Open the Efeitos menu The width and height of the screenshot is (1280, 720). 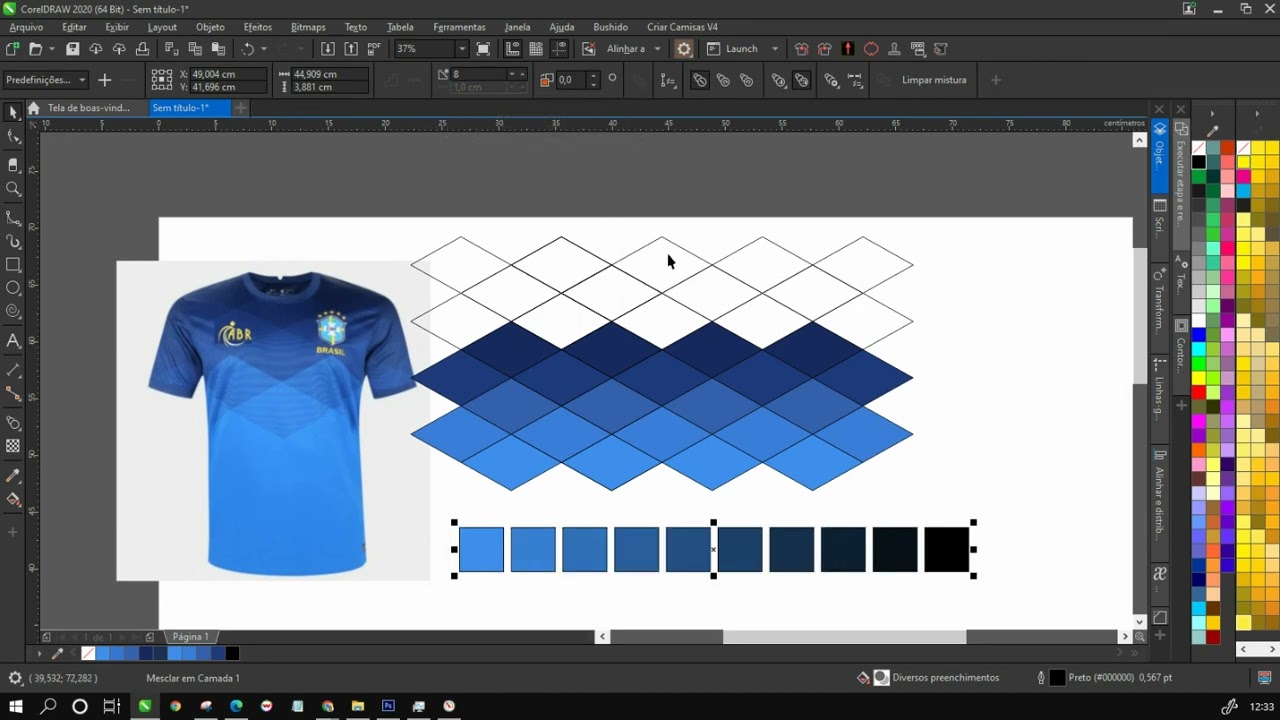[257, 27]
